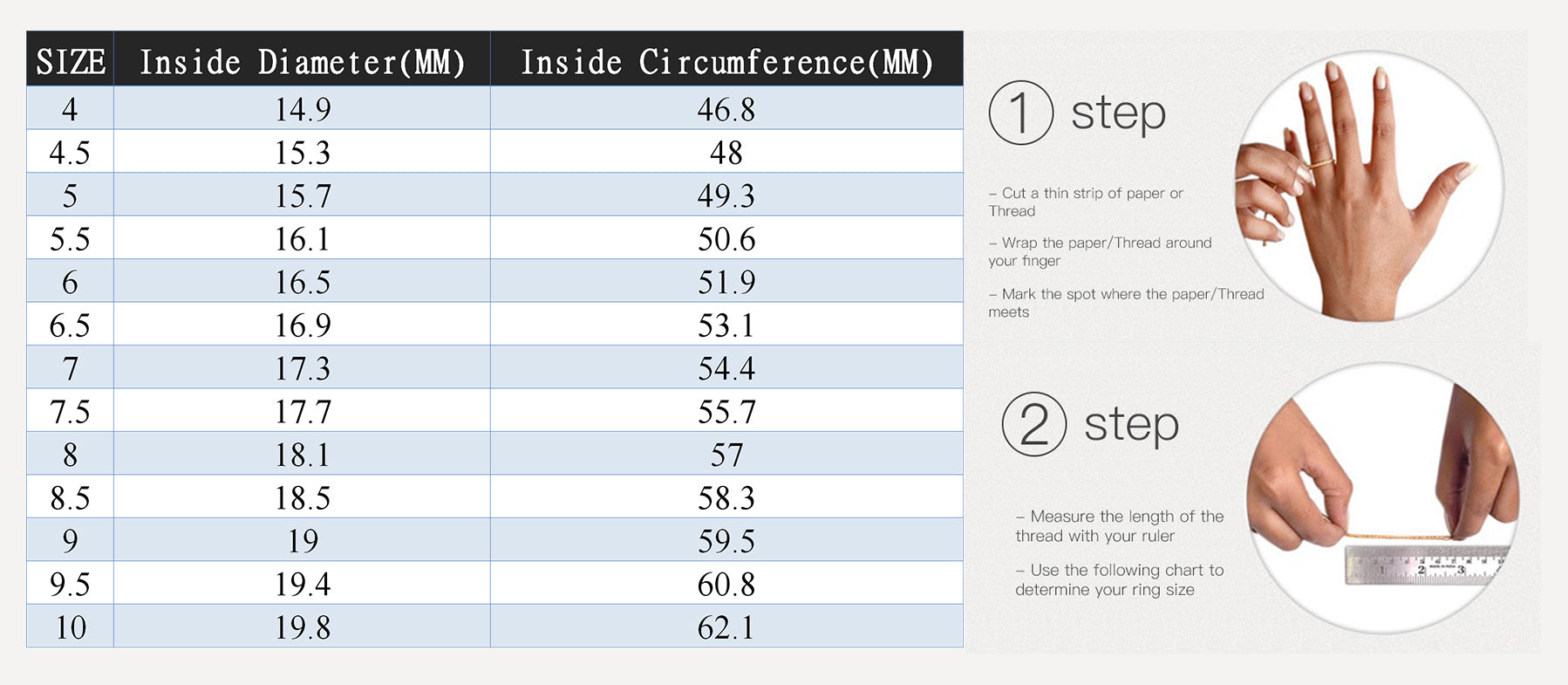
Task: Click the SIZE column header
Action: click(71, 61)
